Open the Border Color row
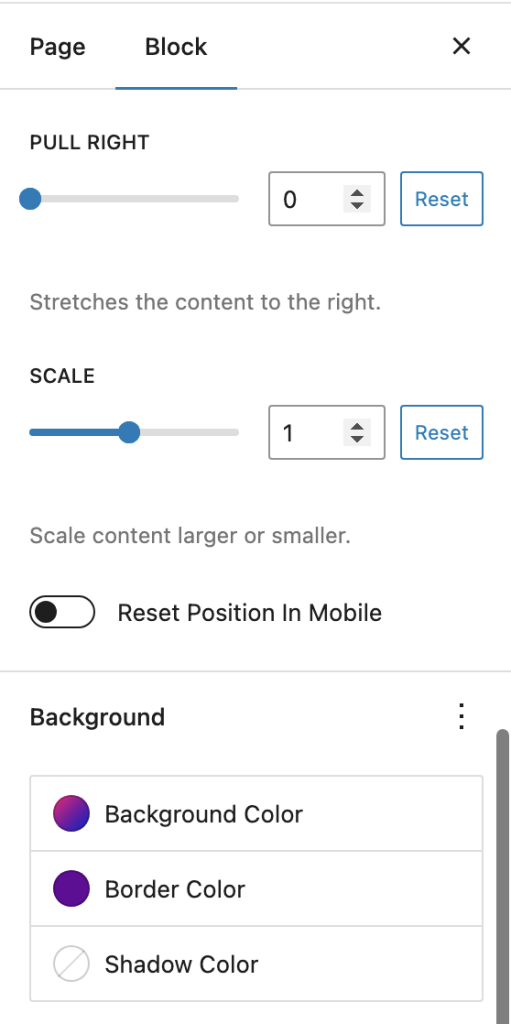Image resolution: width=511 pixels, height=1024 pixels. coord(256,889)
